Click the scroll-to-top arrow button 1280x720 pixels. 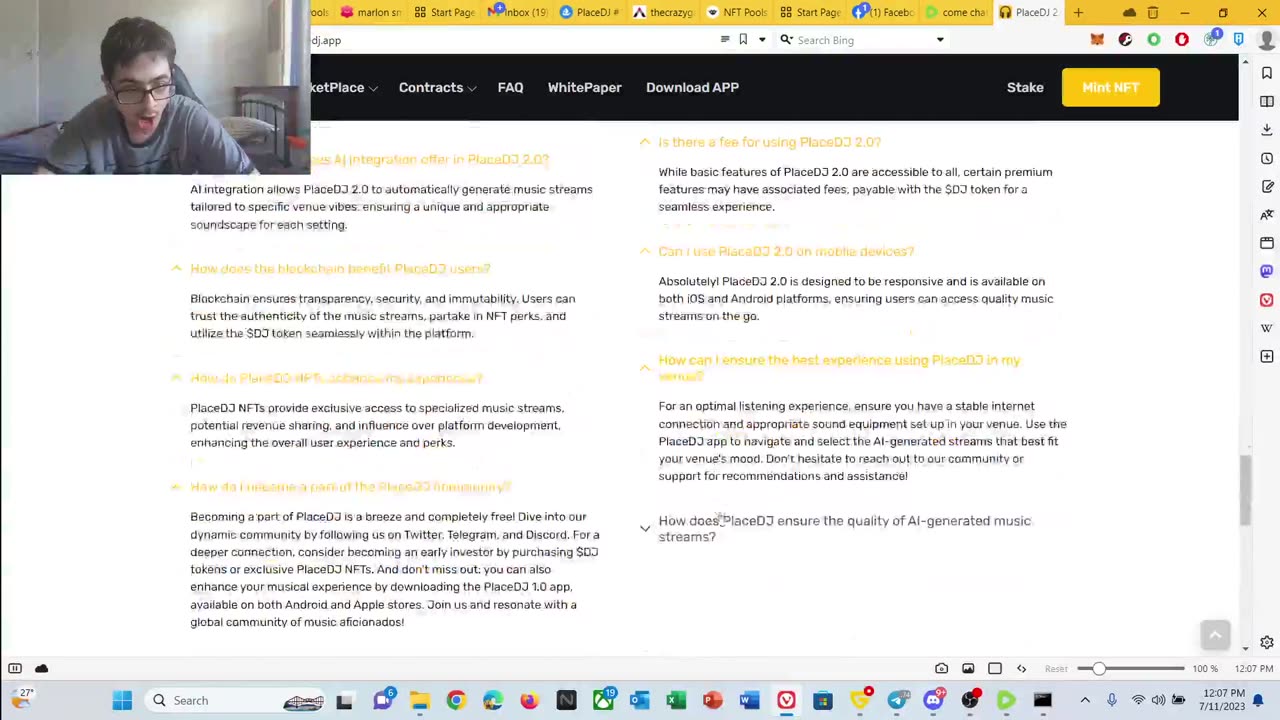tap(1215, 635)
